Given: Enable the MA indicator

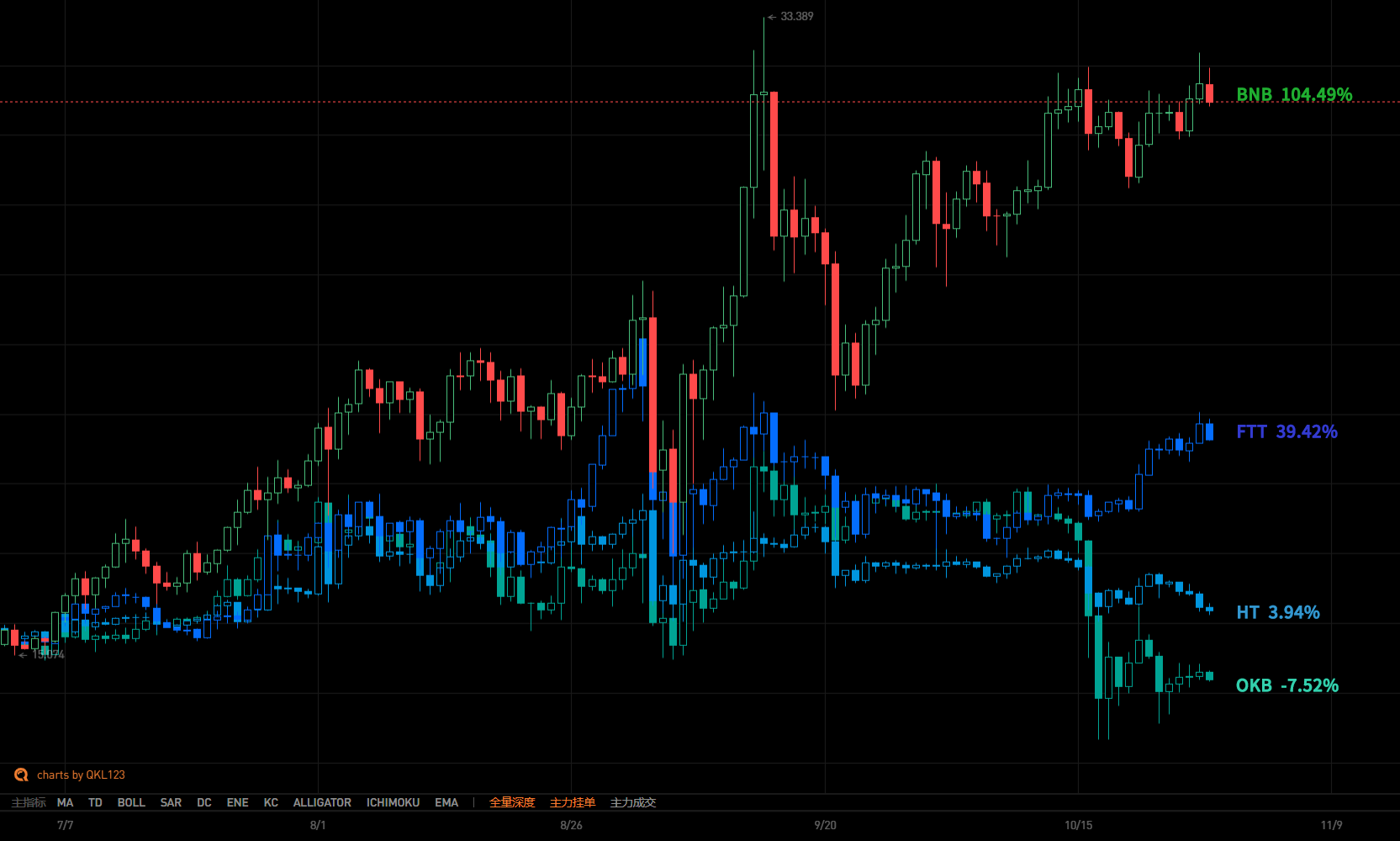Looking at the screenshot, I should (x=65, y=802).
